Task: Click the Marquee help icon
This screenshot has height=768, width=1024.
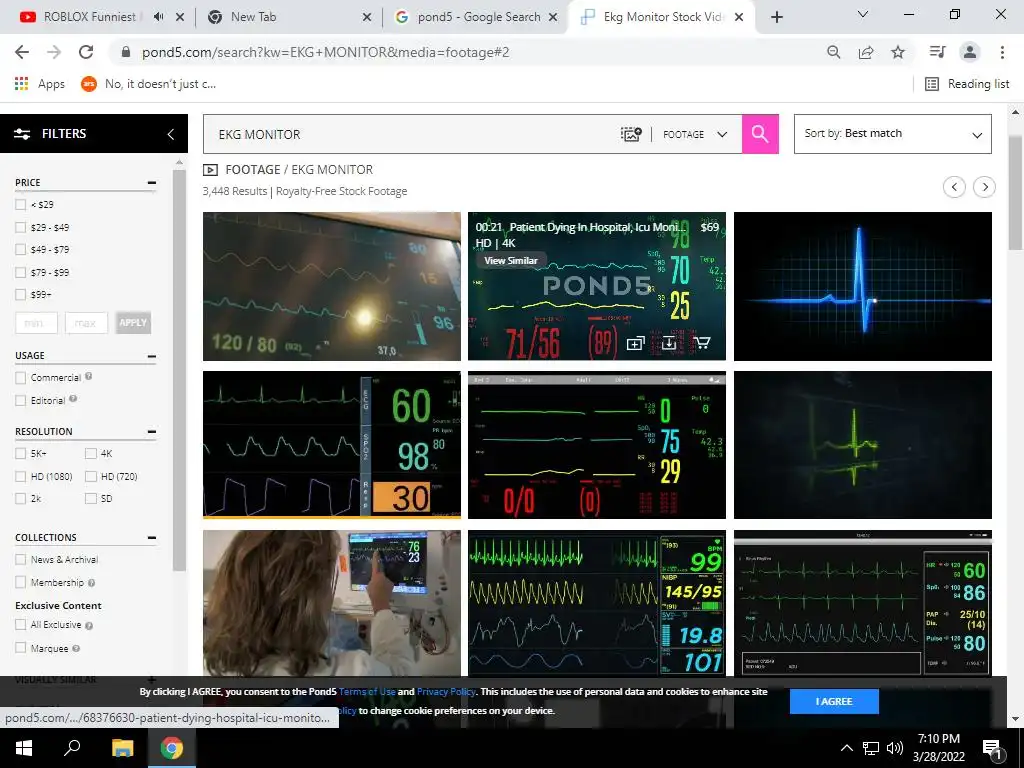Action: pyautogui.click(x=76, y=648)
